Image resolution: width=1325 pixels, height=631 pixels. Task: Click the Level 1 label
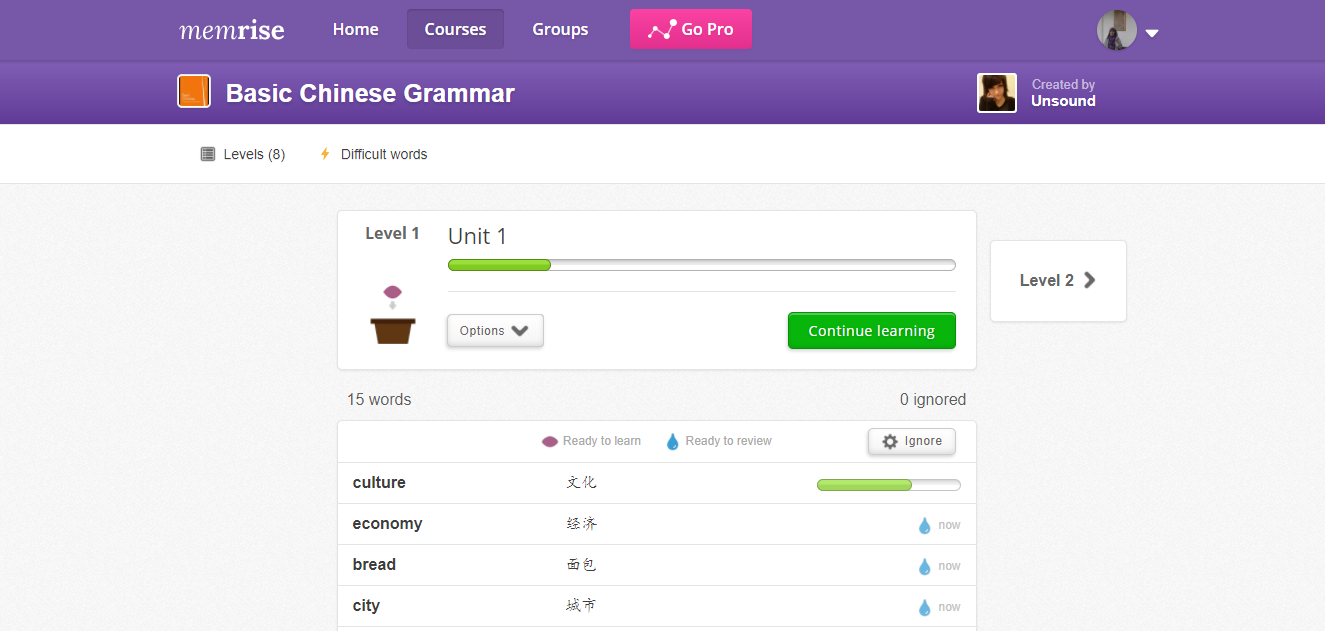pos(392,233)
